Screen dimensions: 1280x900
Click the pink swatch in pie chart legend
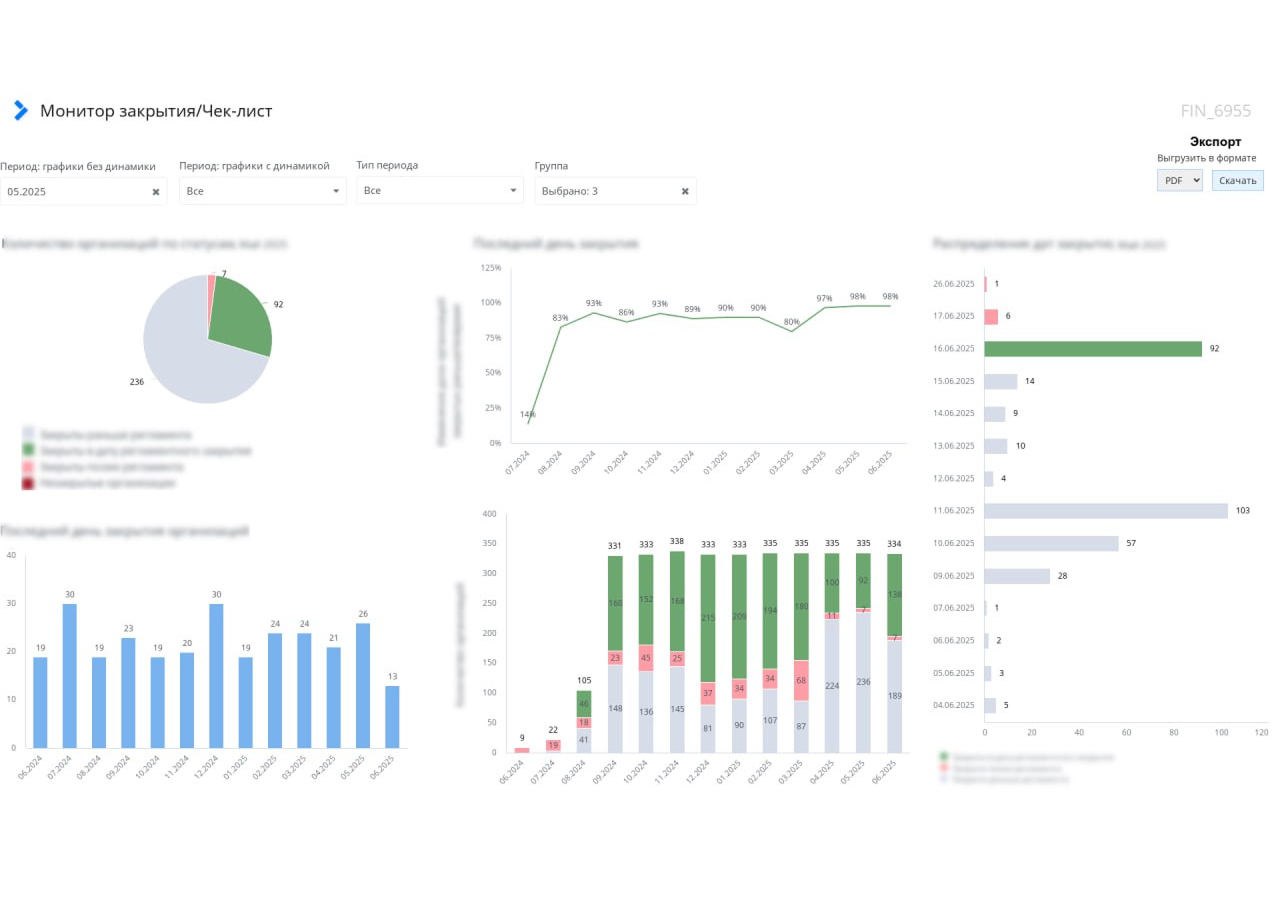click(29, 467)
